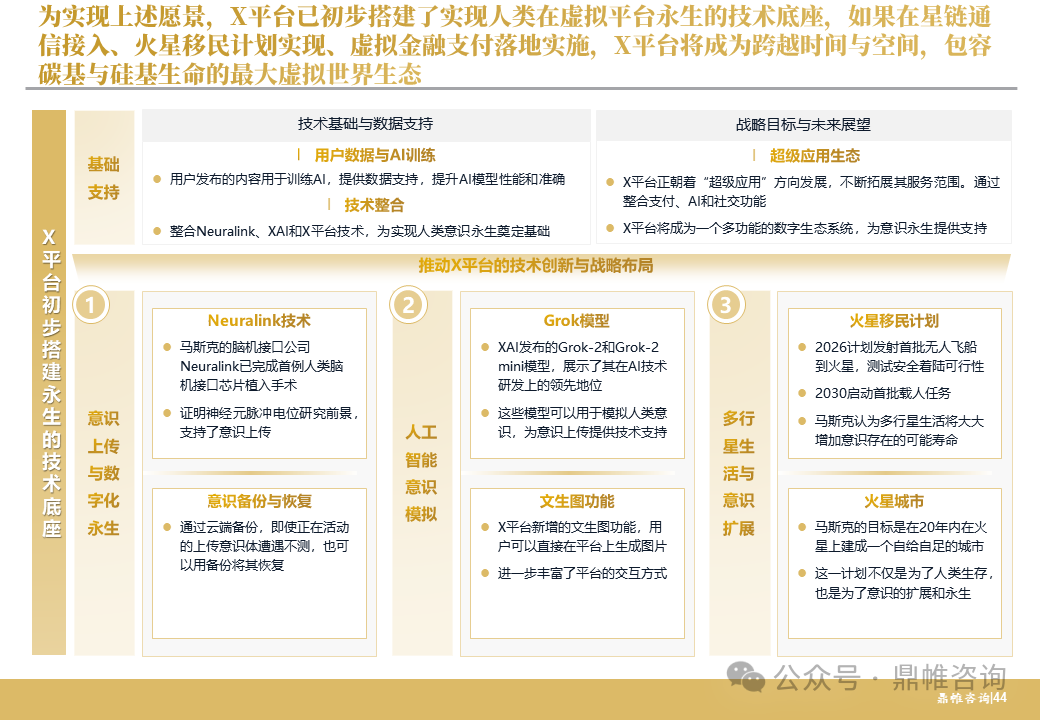Select the 火星城市 heading

pos(894,501)
